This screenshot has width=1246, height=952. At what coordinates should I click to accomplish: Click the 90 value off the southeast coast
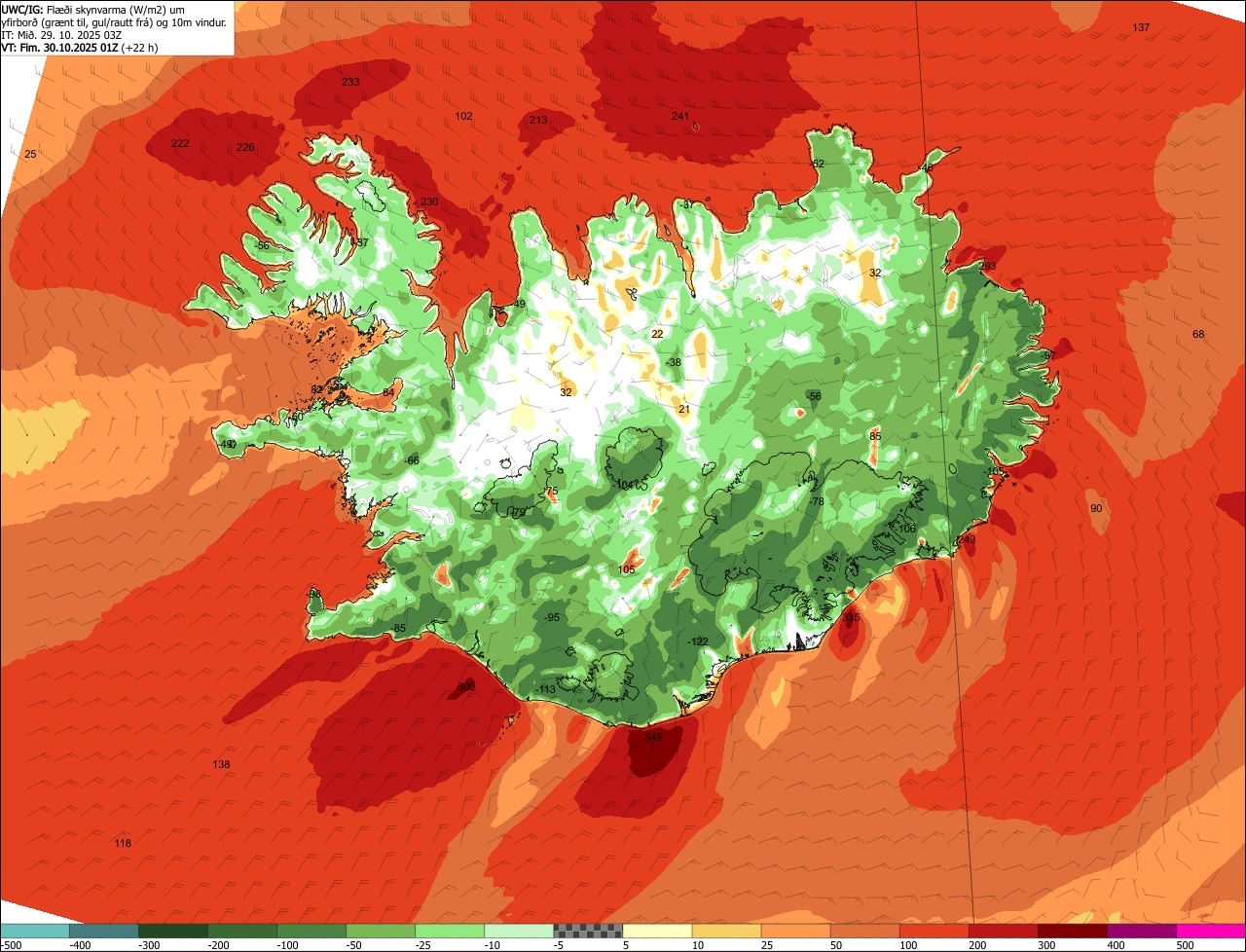pos(1096,508)
